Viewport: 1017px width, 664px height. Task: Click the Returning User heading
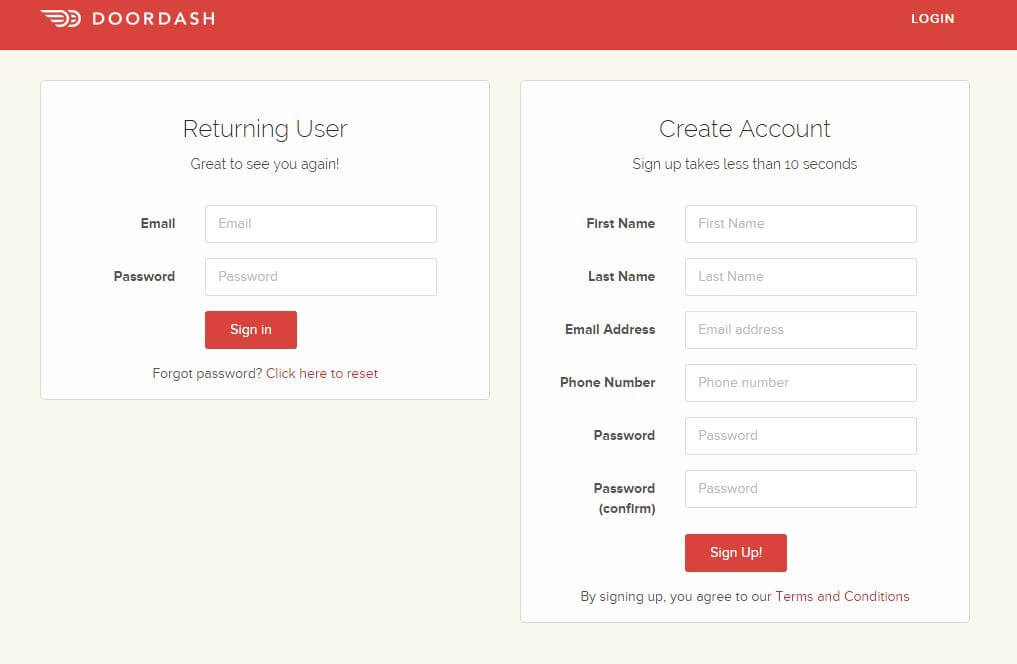[x=264, y=128]
